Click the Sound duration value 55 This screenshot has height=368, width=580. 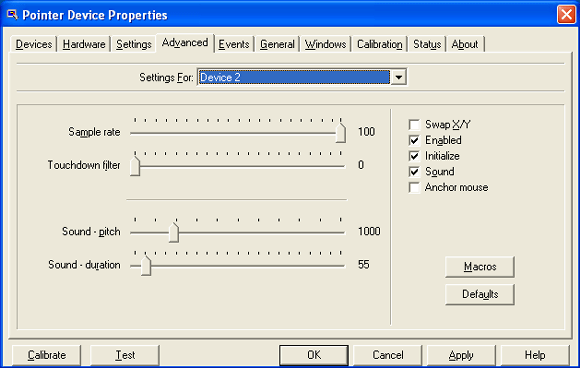363,265
